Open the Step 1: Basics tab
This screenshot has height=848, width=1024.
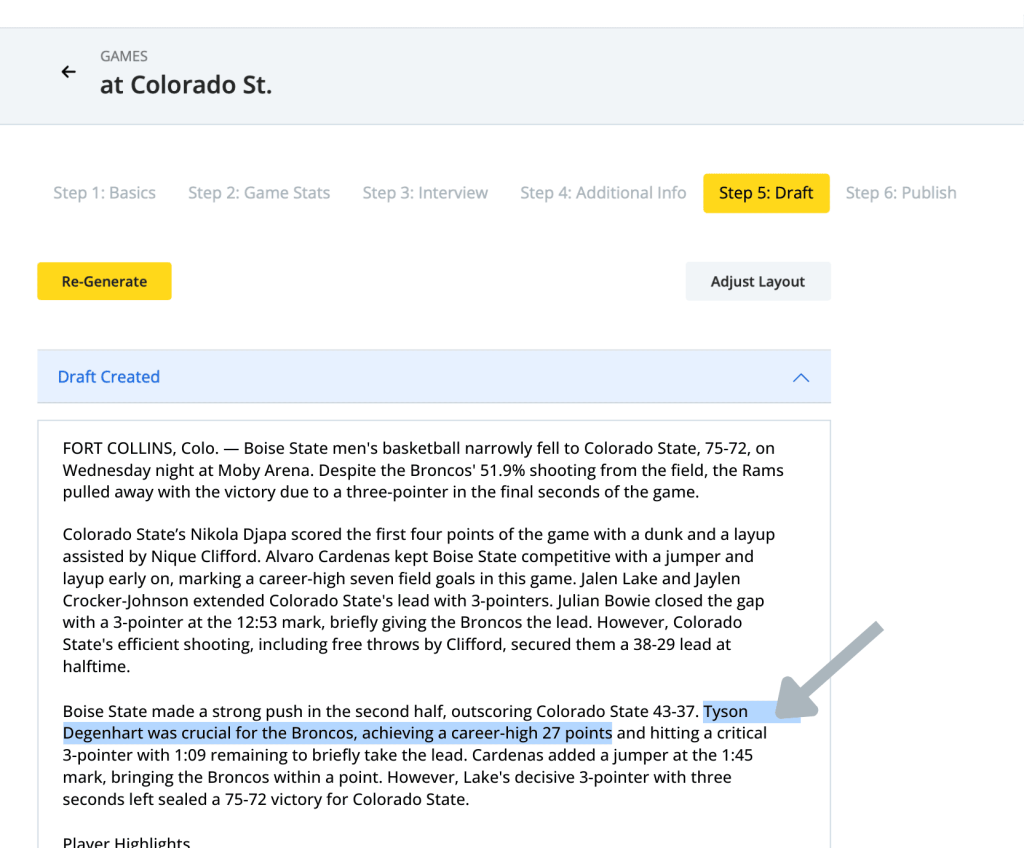pyautogui.click(x=104, y=193)
